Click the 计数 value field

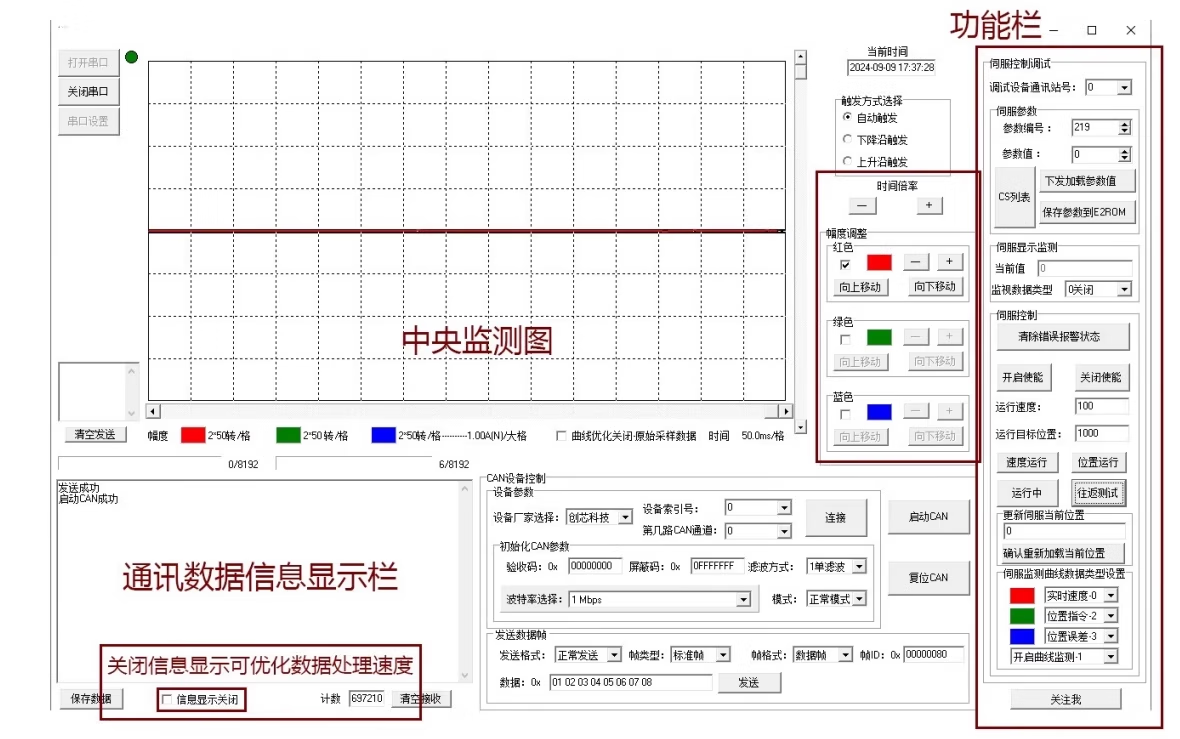pos(366,699)
